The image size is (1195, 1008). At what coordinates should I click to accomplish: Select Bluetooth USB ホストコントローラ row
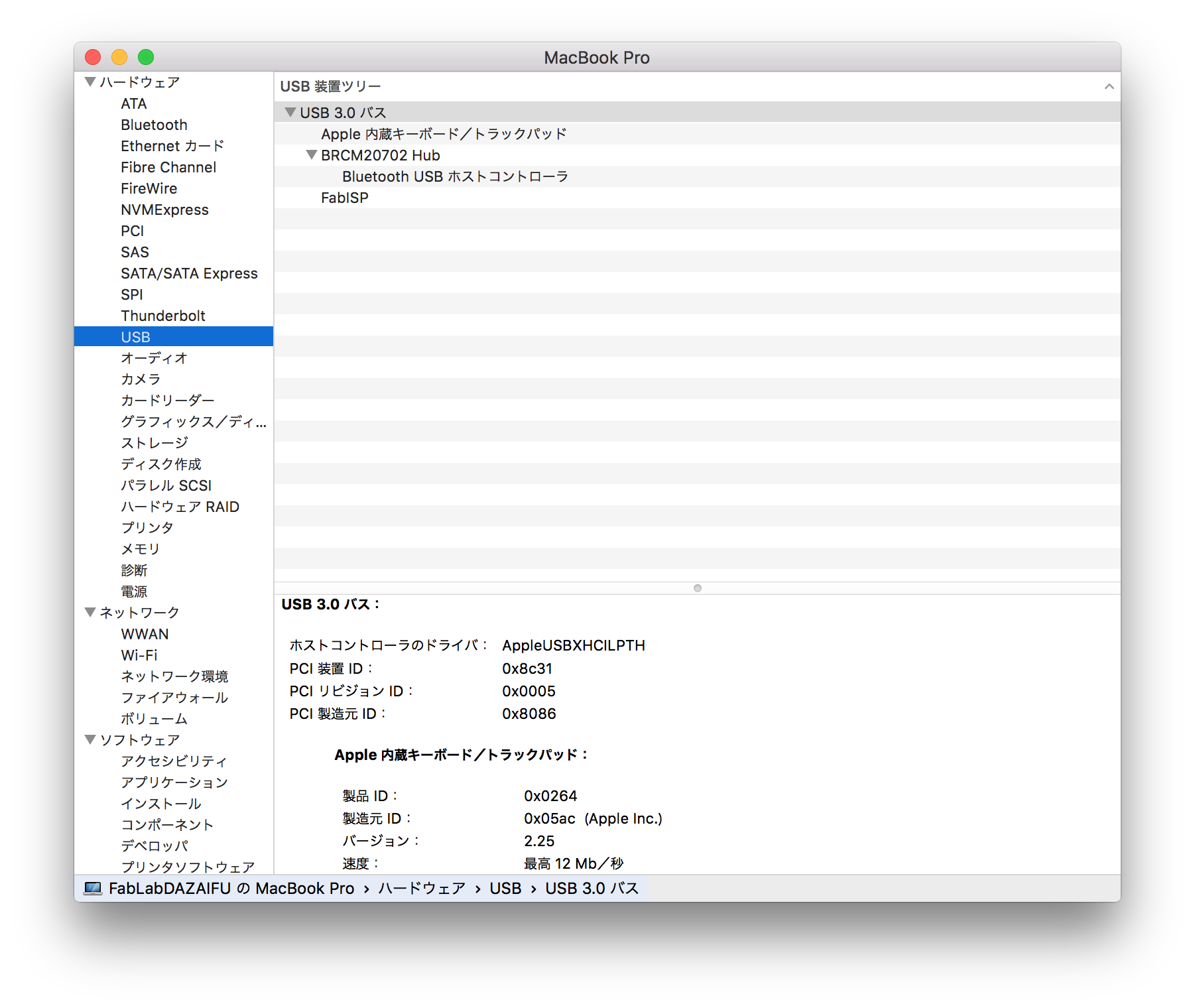click(x=698, y=176)
